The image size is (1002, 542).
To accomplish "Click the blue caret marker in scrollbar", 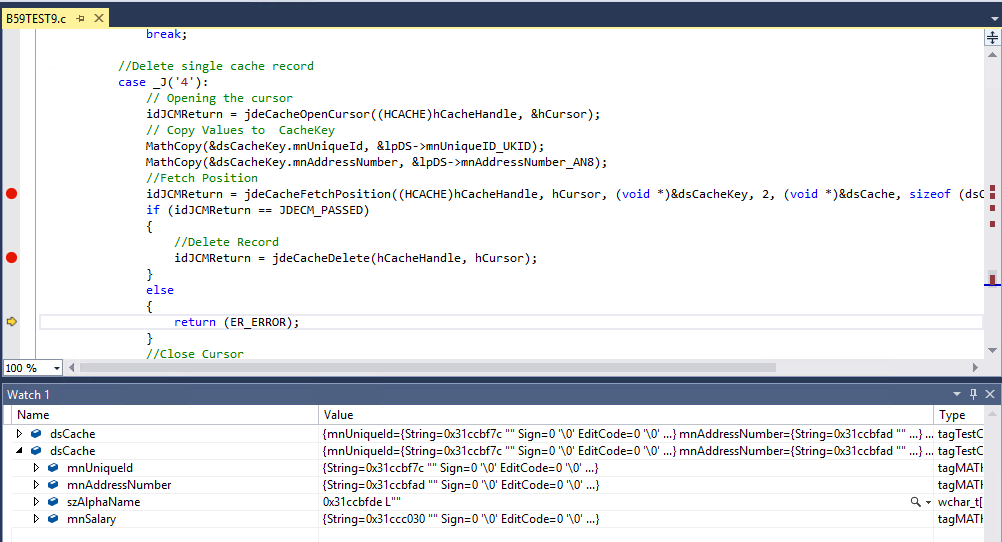I will 992,284.
